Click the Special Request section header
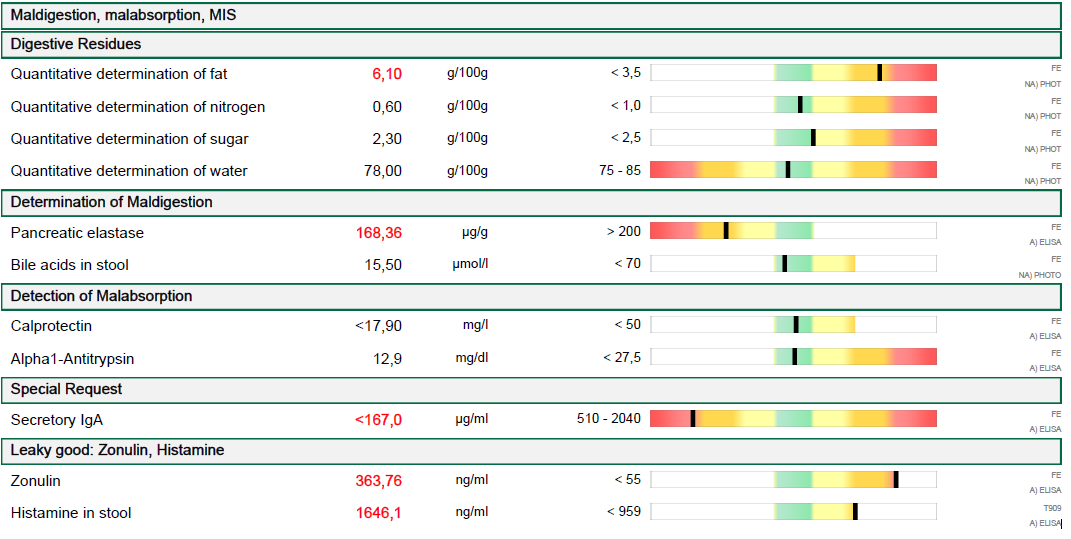The height and width of the screenshot is (539, 1071). [x=66, y=389]
